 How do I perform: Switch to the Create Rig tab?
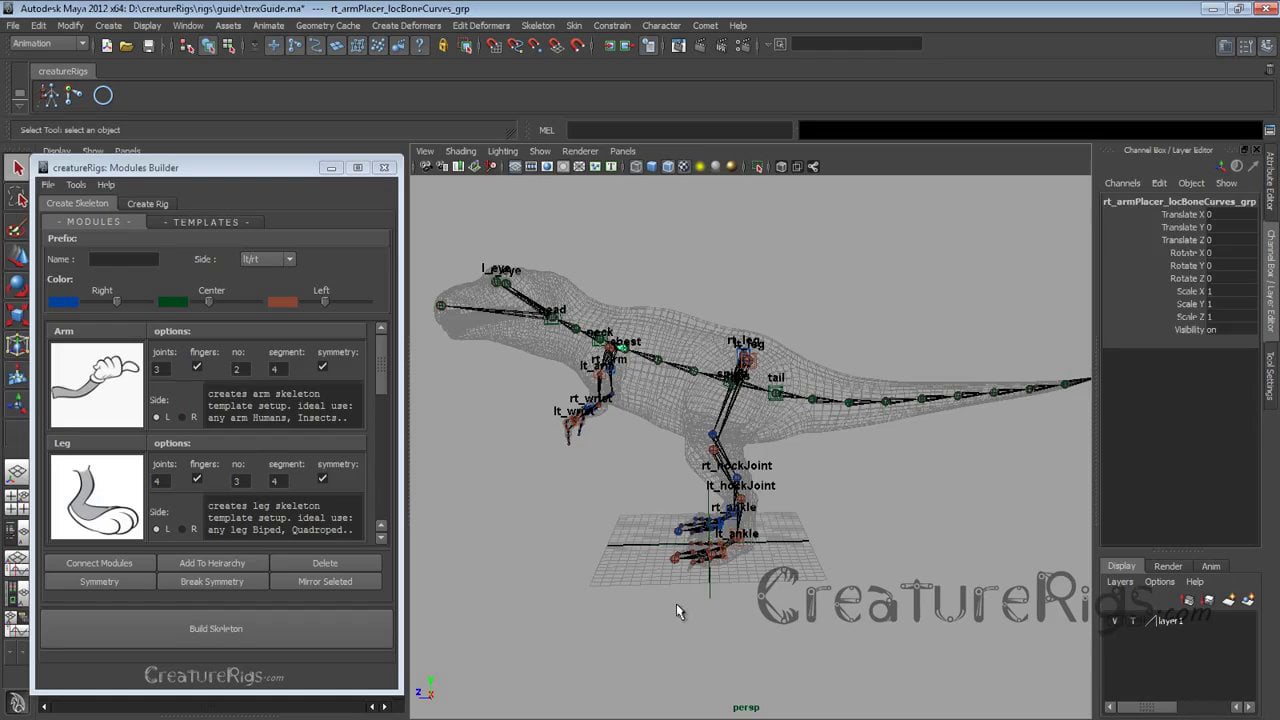tap(147, 204)
